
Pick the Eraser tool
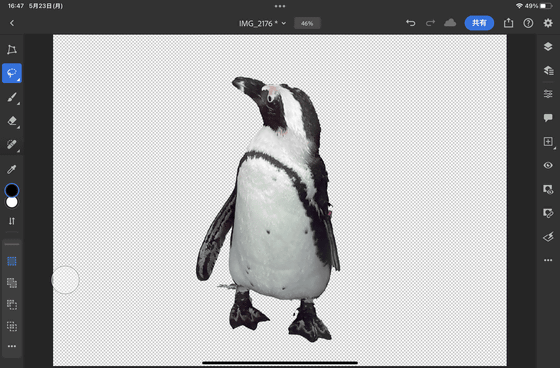click(12, 121)
